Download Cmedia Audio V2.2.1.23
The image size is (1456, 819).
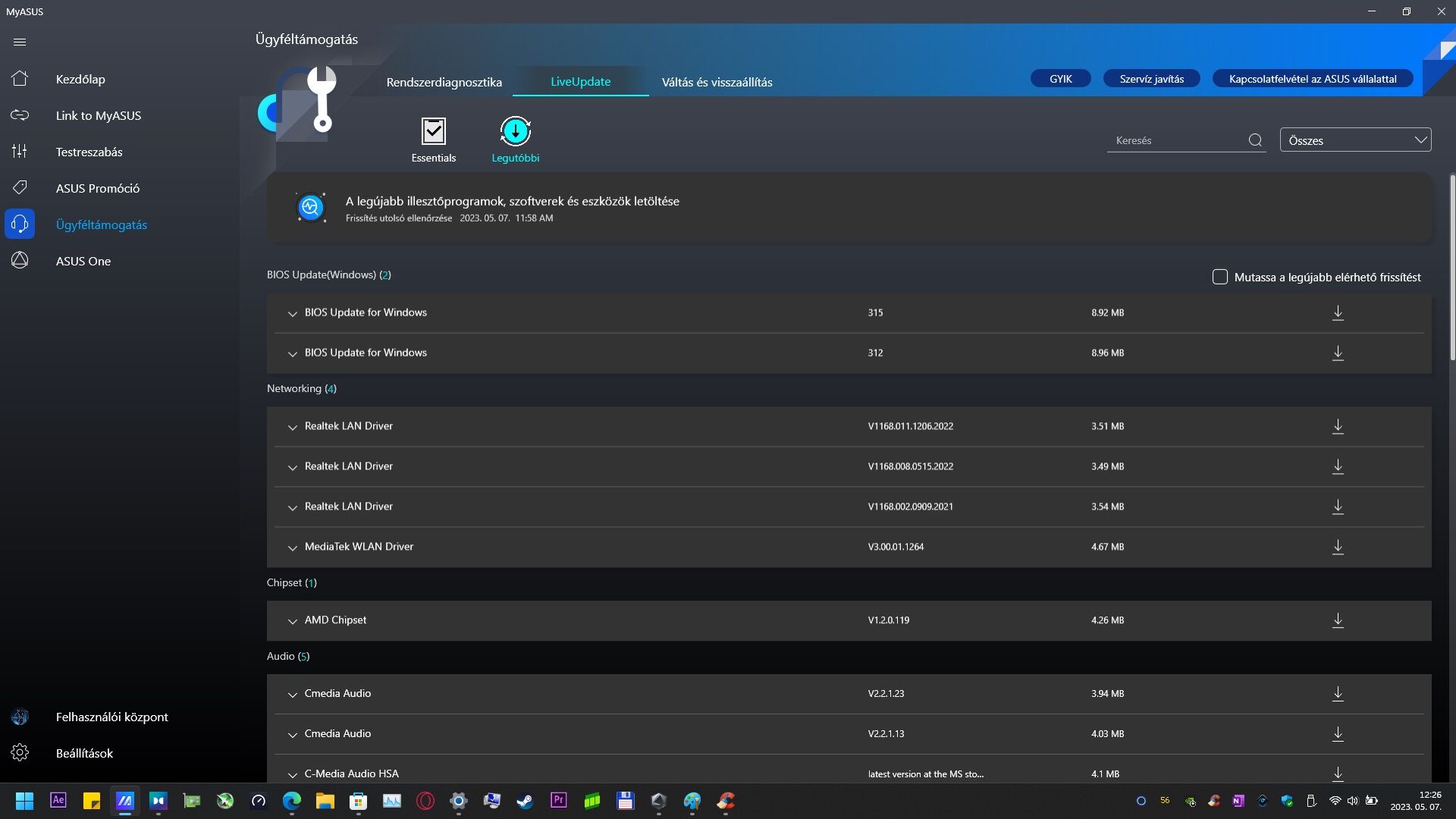[x=1338, y=694]
